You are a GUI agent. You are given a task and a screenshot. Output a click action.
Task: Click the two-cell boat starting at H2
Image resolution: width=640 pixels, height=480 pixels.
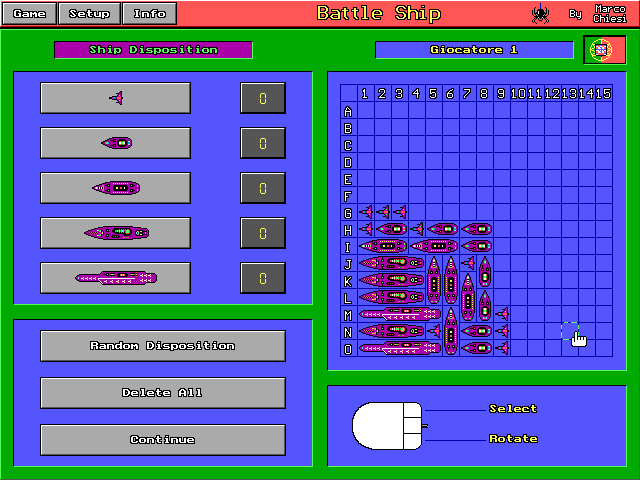391,229
